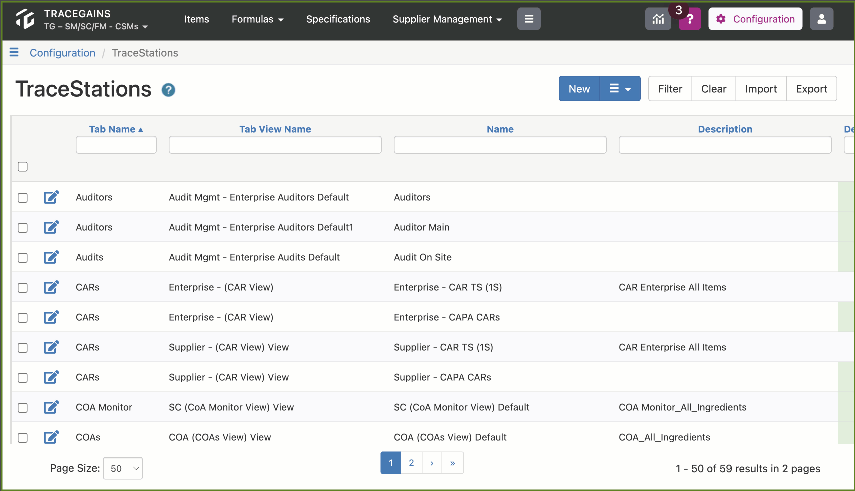Image resolution: width=855 pixels, height=491 pixels.
Task: Open the Items menu
Action: pos(196,19)
